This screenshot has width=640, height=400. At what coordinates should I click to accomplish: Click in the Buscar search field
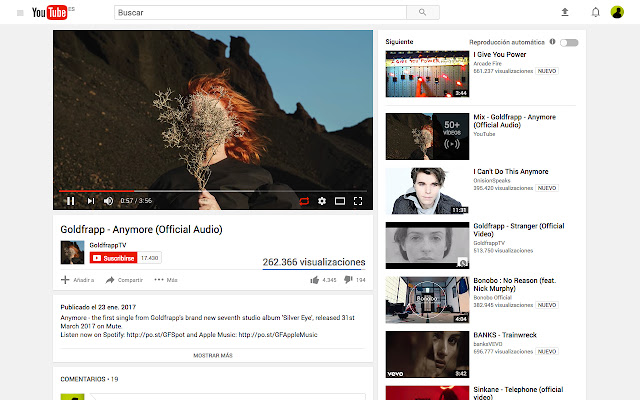[260, 13]
